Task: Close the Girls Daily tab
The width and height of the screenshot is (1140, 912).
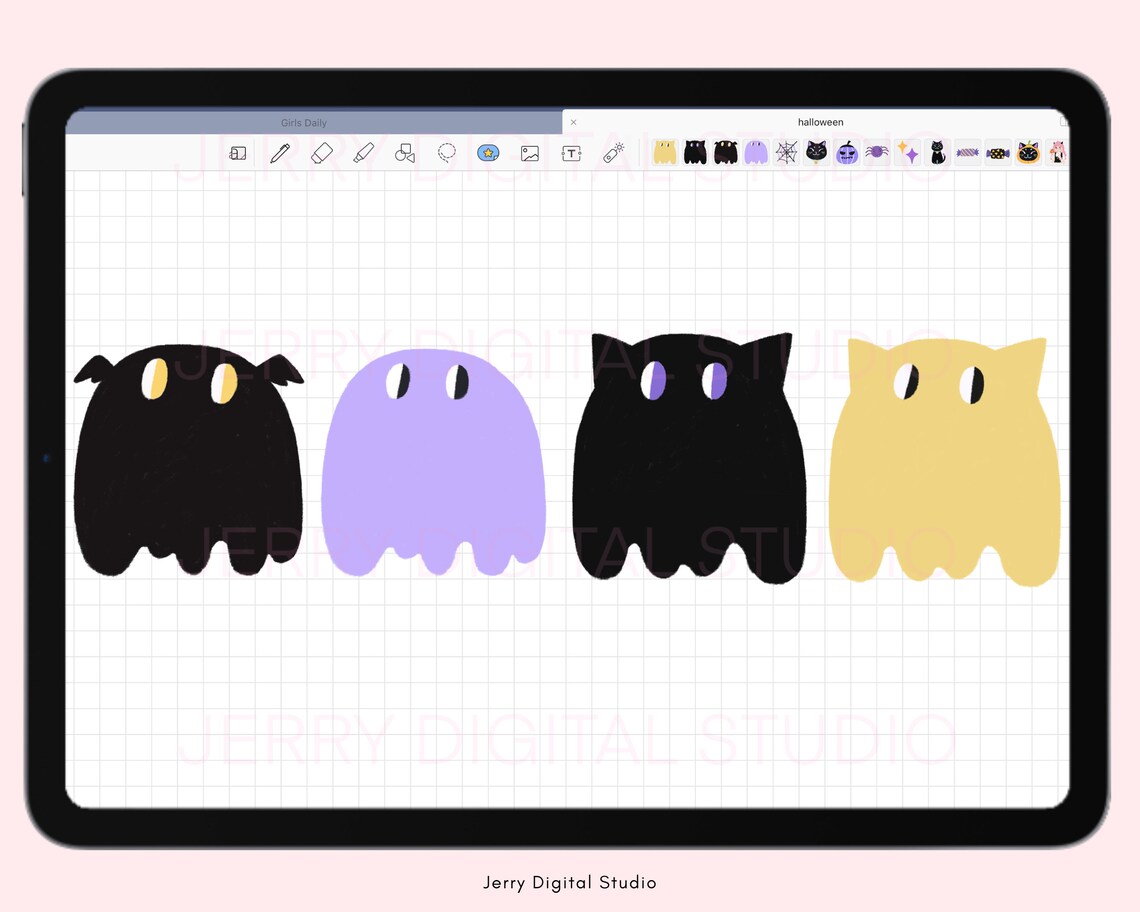Action: click(573, 121)
